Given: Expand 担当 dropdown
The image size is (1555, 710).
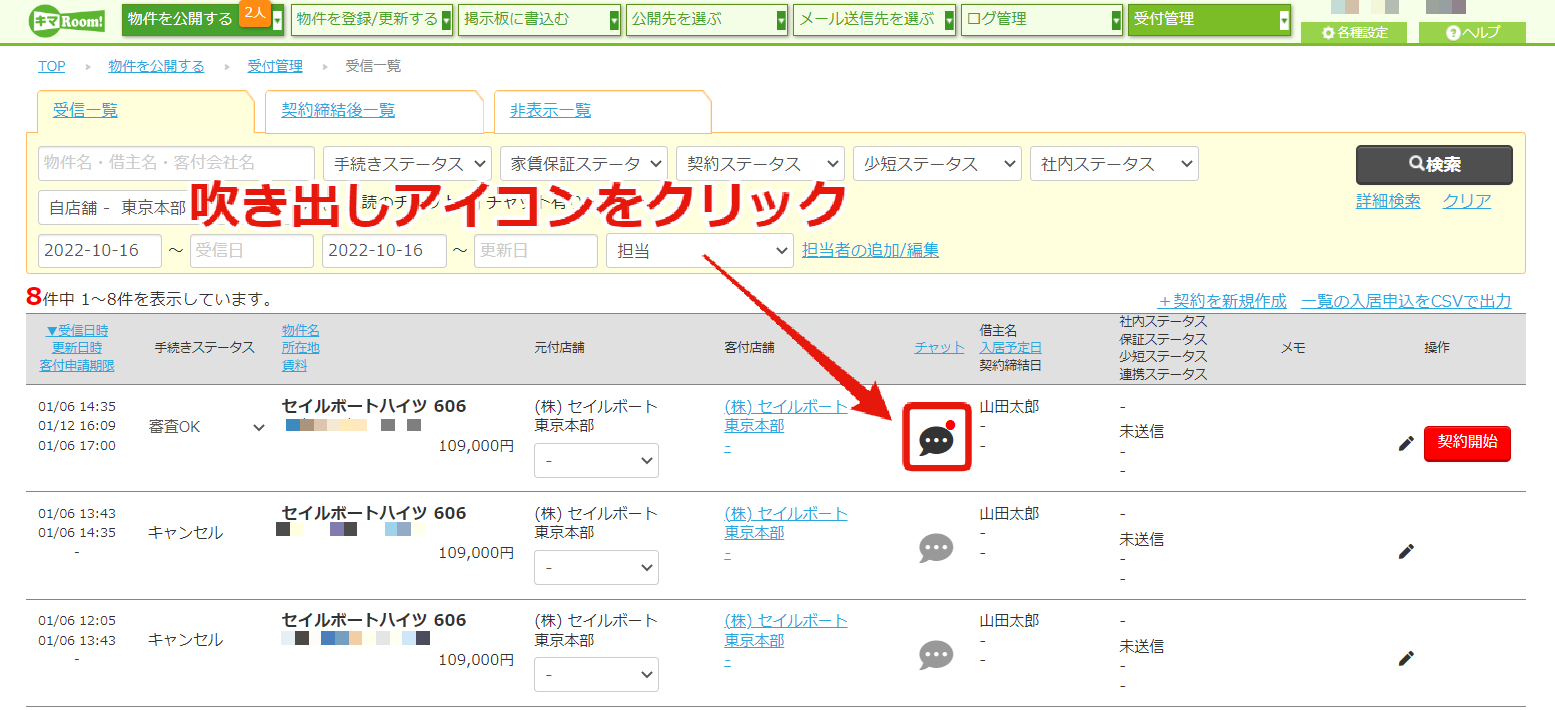Looking at the screenshot, I should pos(700,251).
